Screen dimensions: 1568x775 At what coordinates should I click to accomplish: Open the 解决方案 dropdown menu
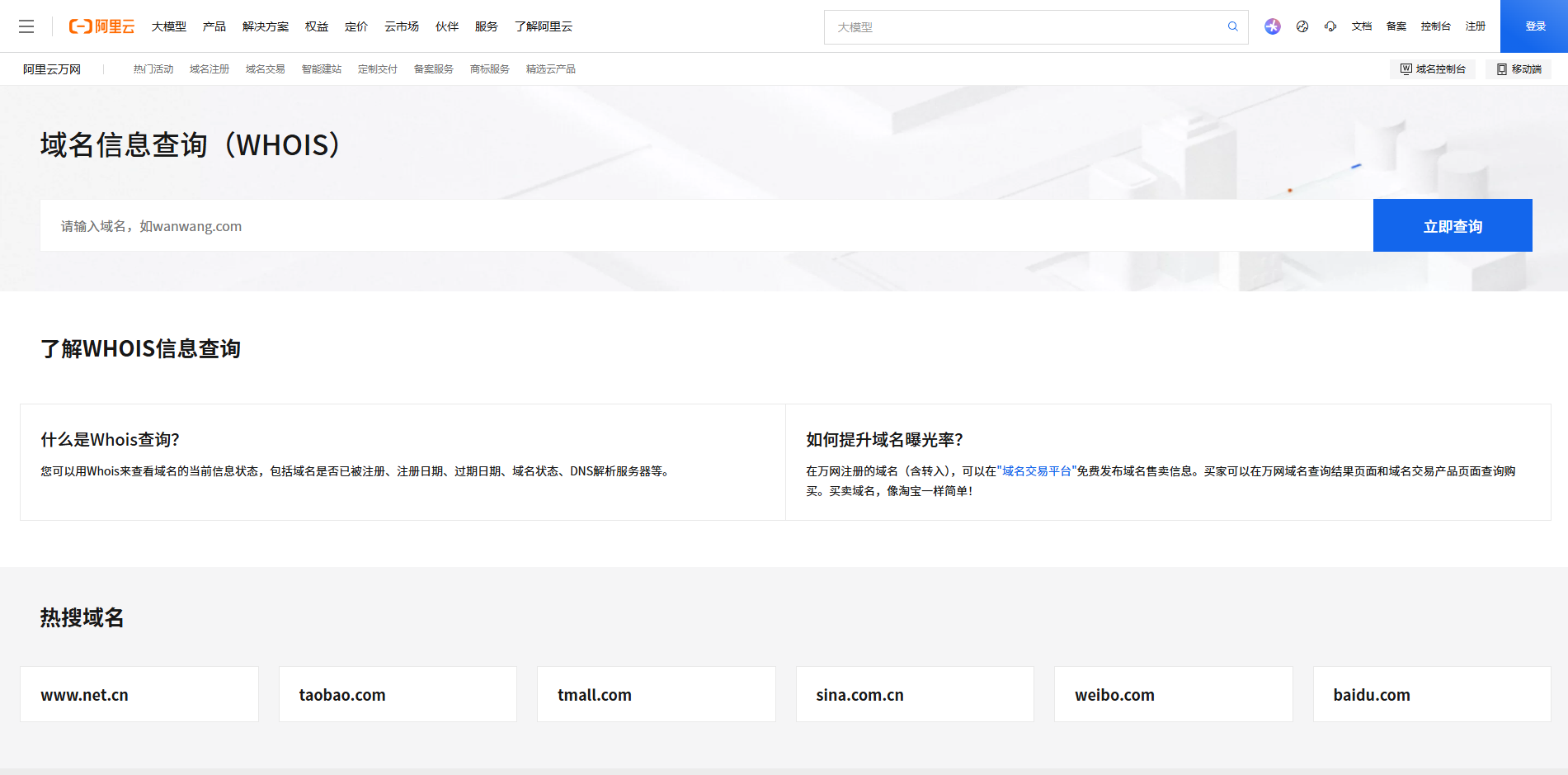click(x=266, y=26)
